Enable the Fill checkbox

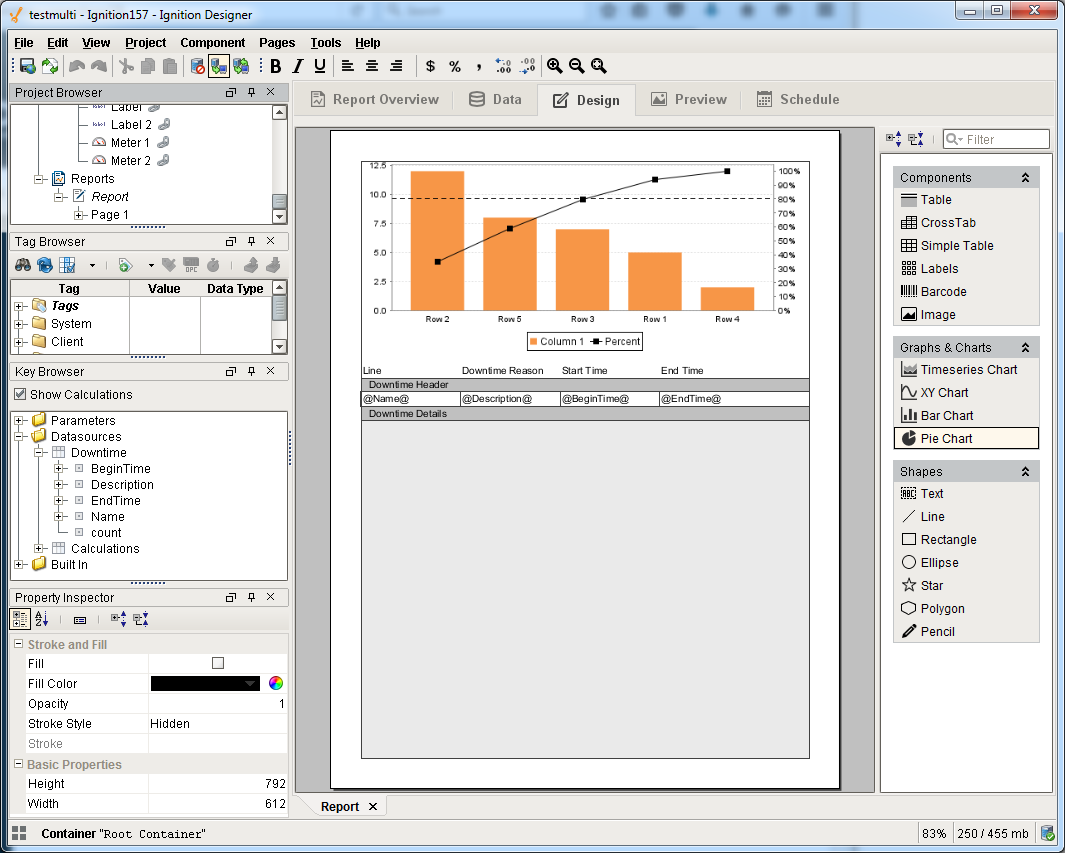pyautogui.click(x=218, y=663)
